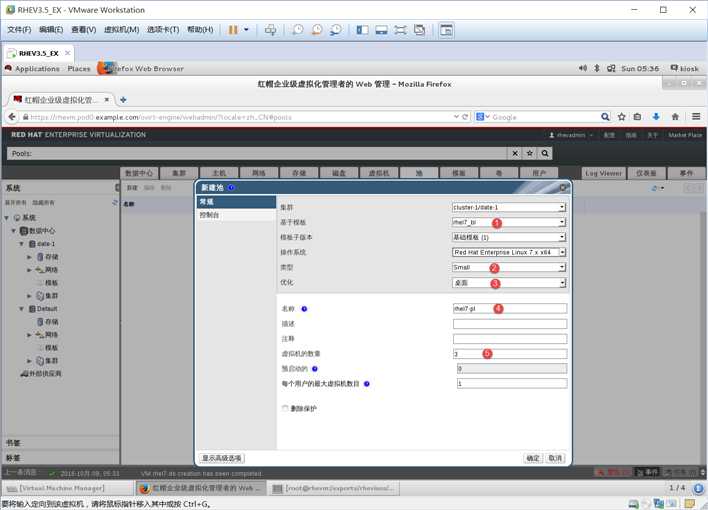Click the 描述 description input field
The width and height of the screenshot is (708, 510).
pos(510,324)
